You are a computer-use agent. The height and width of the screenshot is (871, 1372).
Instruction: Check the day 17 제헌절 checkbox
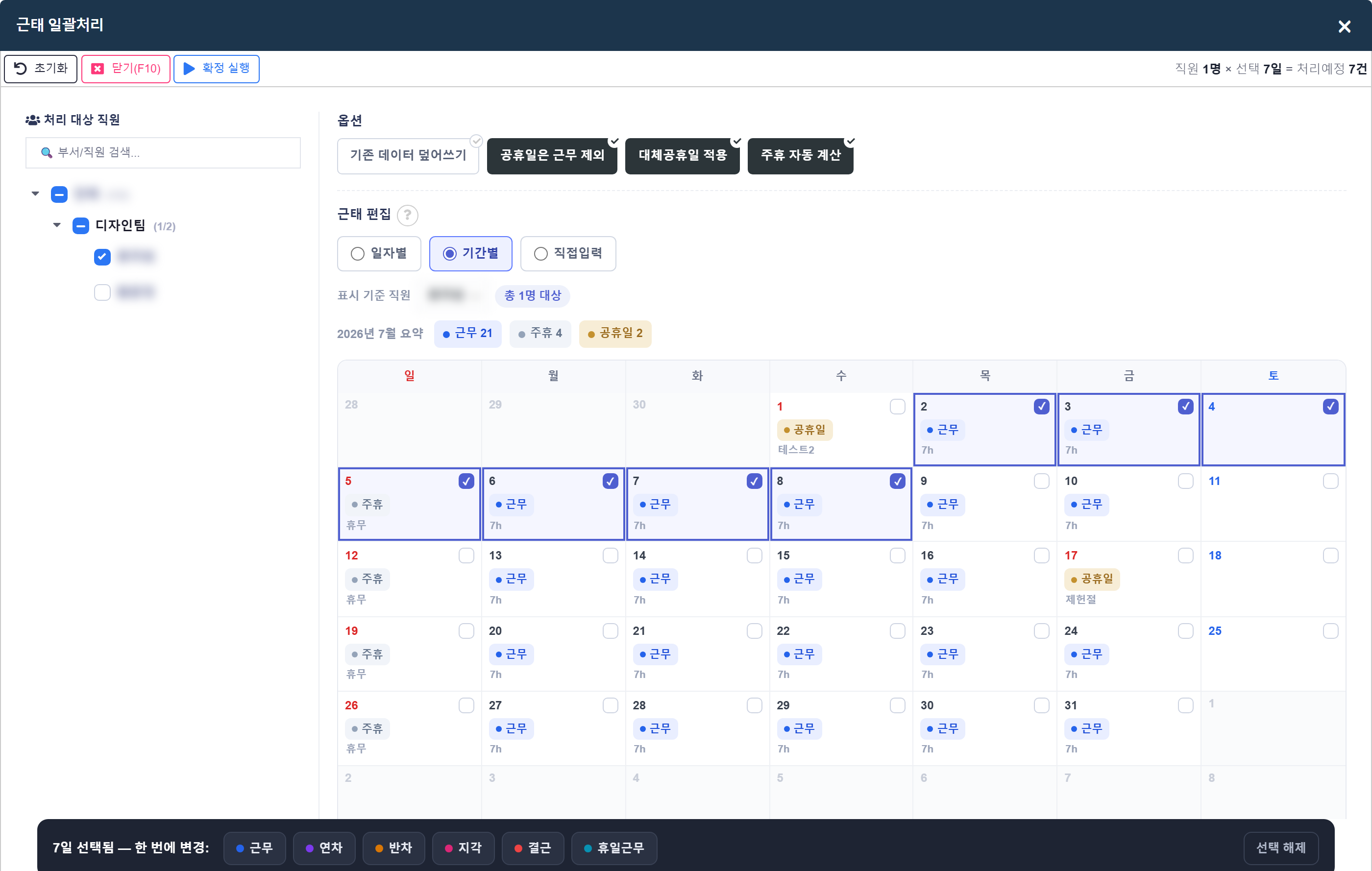1186,556
